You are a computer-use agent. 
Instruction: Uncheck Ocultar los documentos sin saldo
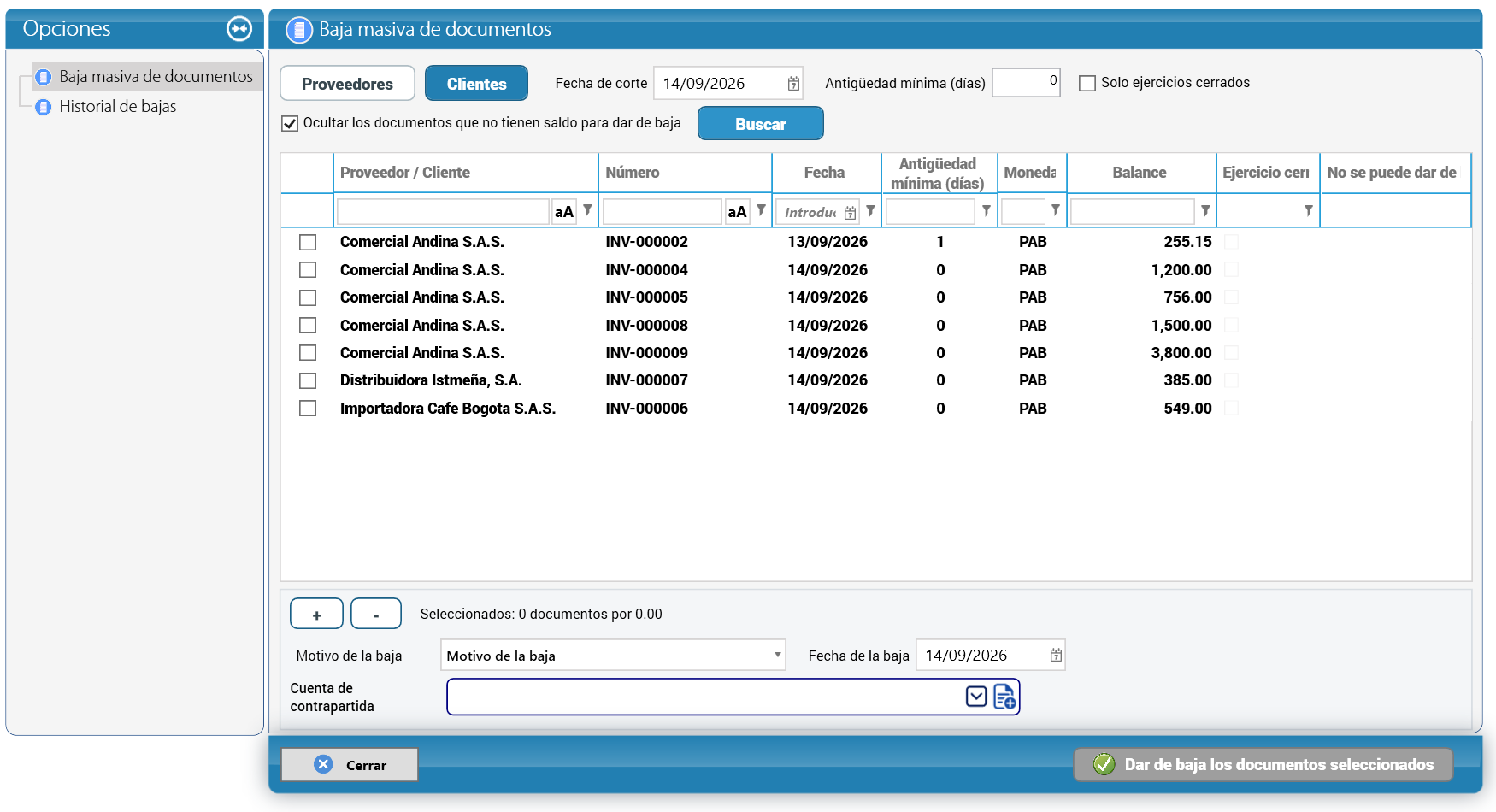pyautogui.click(x=290, y=123)
